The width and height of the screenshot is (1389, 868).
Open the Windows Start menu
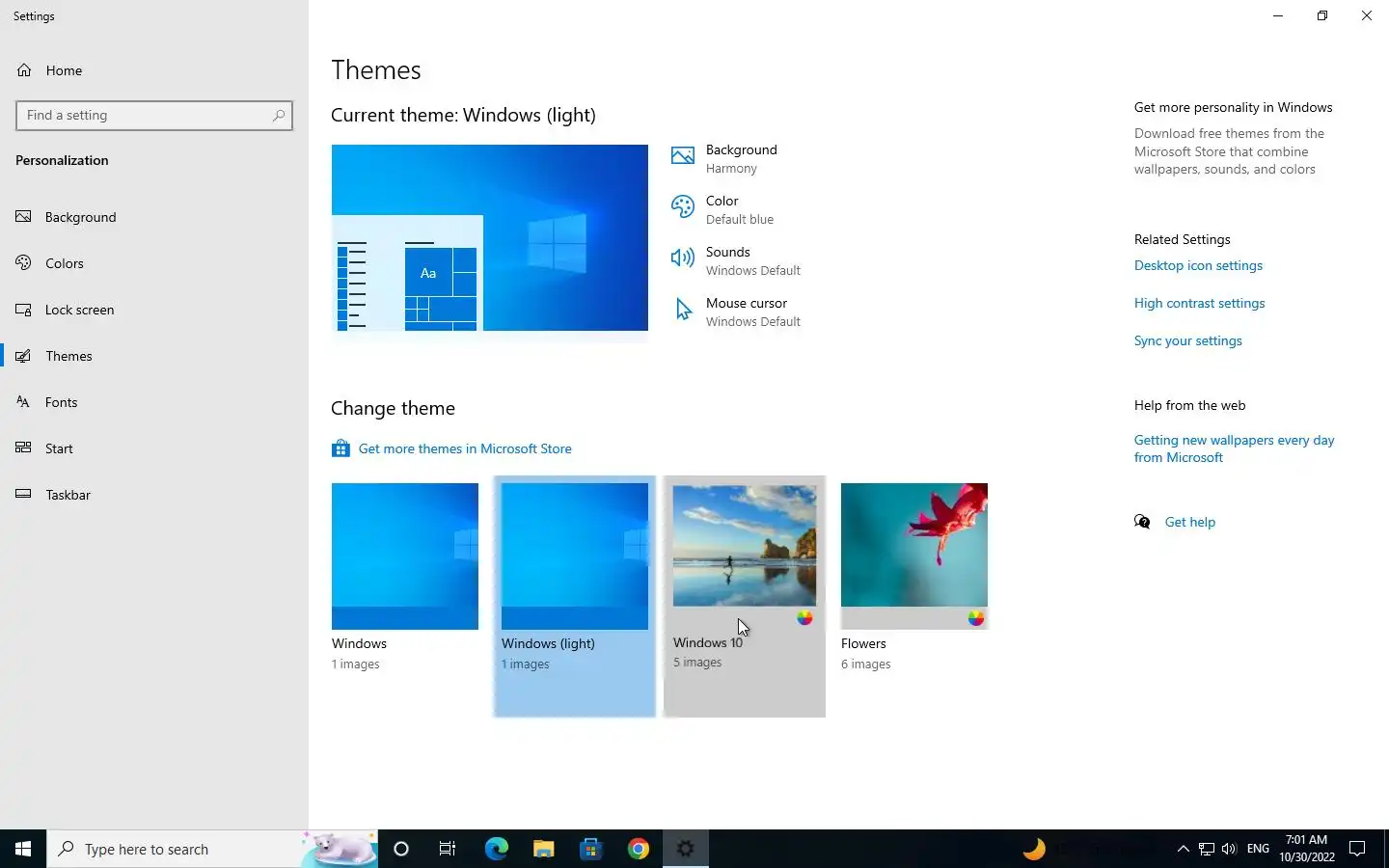[23, 849]
